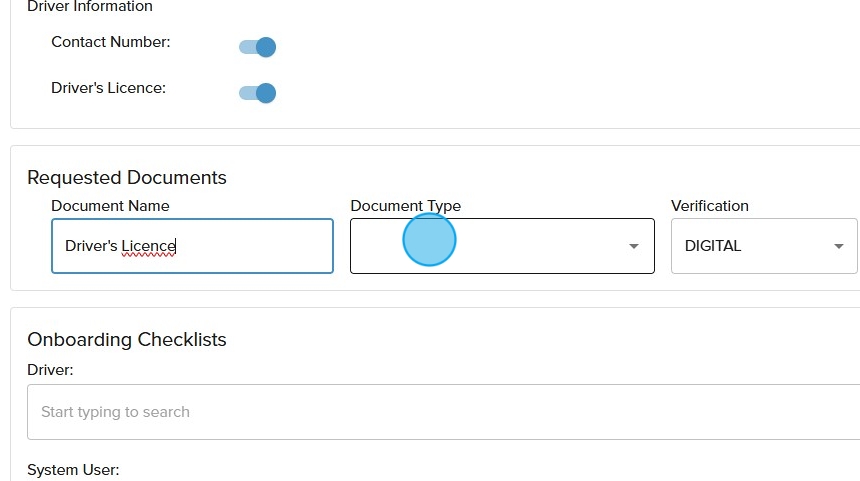Screen dimensions: 860x481
Task: Toggle the Contact Number switch
Action: [x=257, y=47]
